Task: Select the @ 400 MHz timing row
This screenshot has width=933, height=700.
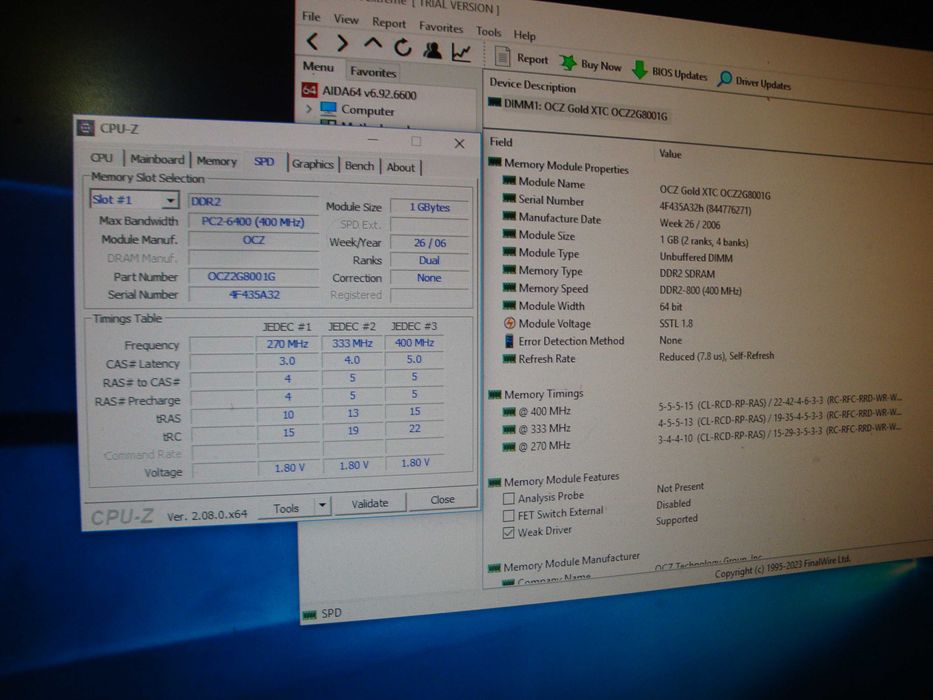Action: tap(537, 411)
